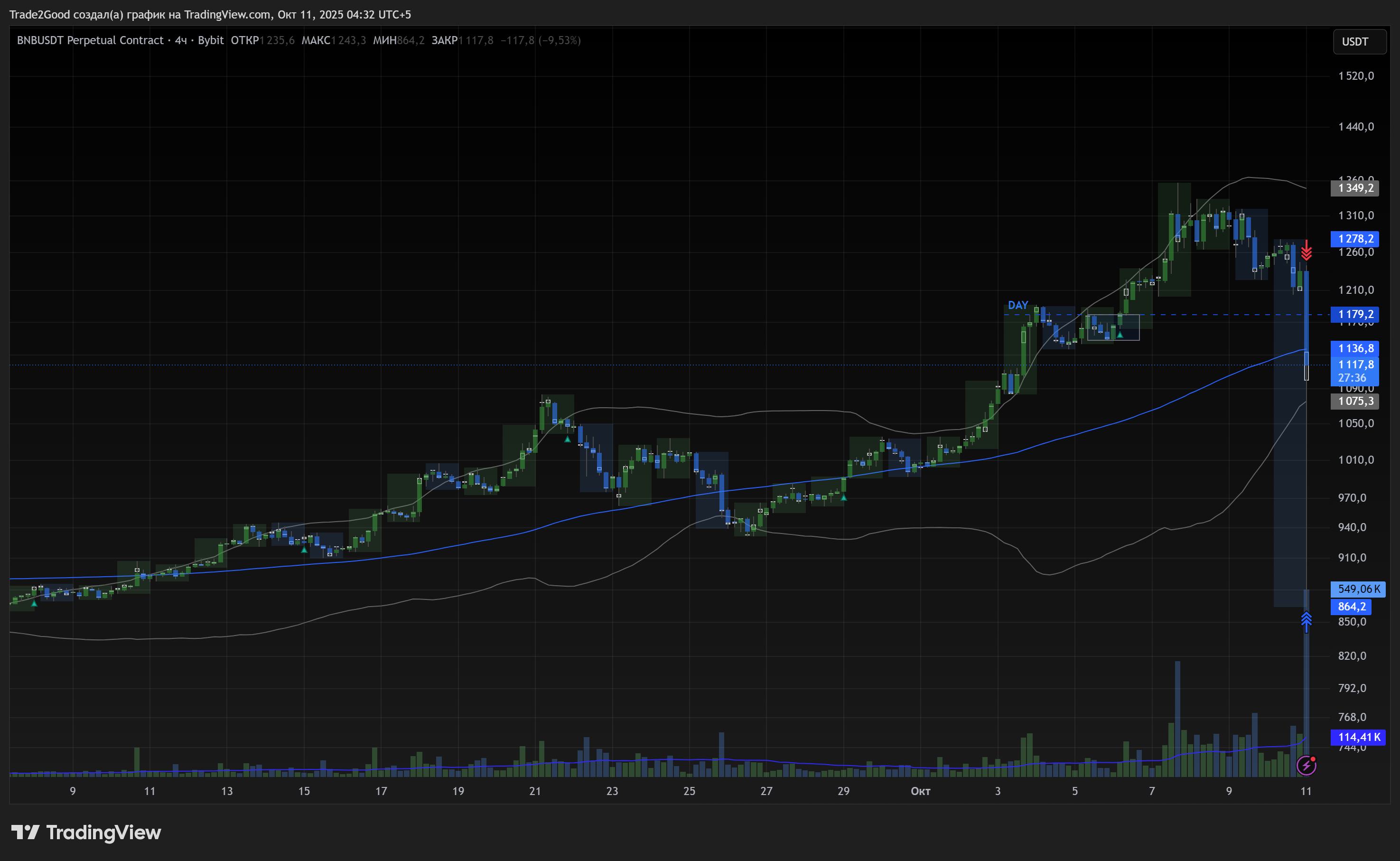Click green triangle marker near Sept 29
Viewport: 1400px width, 861px height.
coord(844,498)
